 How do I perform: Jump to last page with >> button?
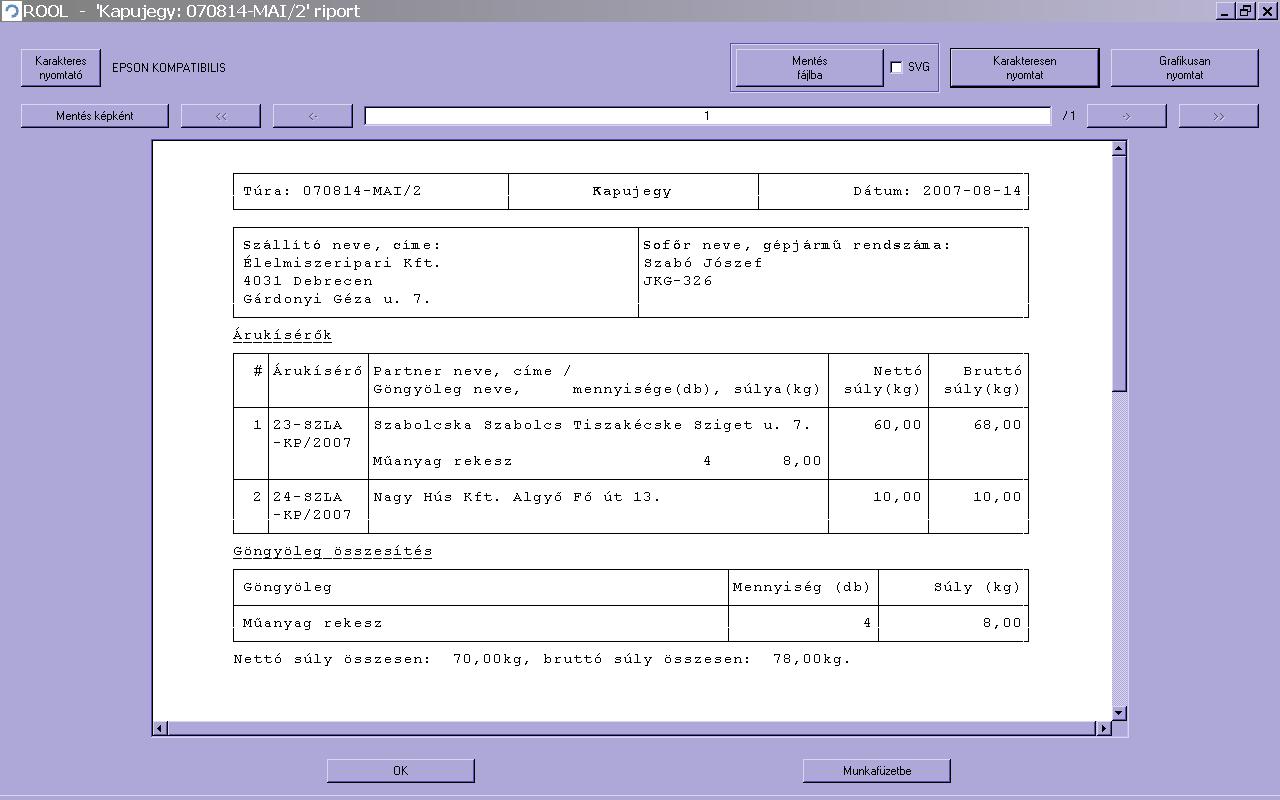[x=1218, y=116]
